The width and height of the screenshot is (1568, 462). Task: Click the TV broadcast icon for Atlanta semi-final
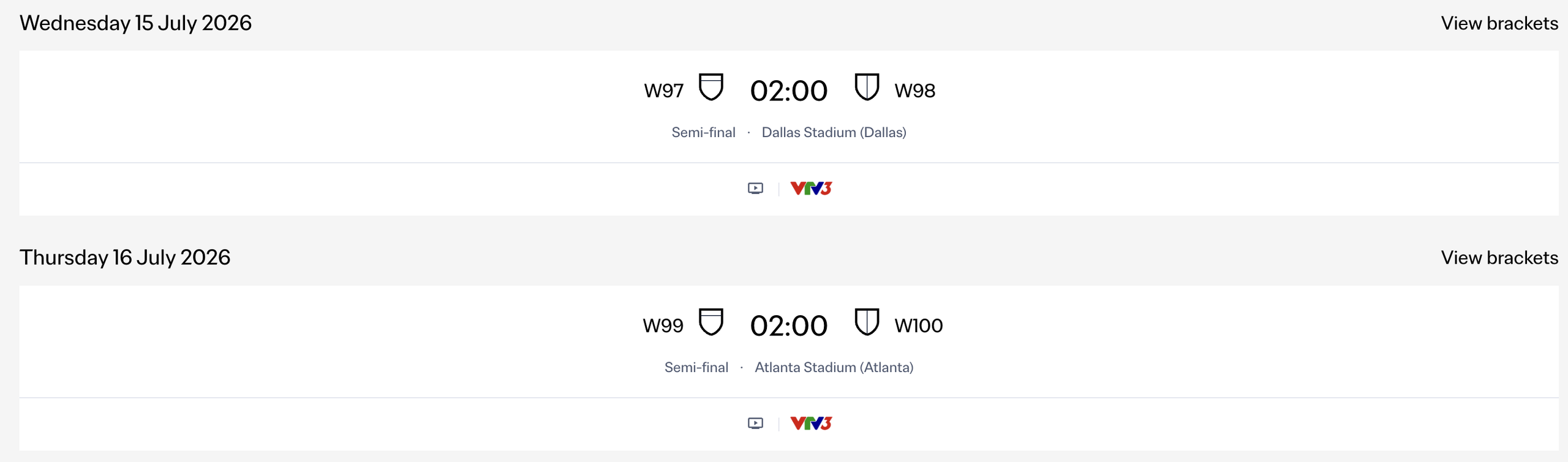click(755, 423)
